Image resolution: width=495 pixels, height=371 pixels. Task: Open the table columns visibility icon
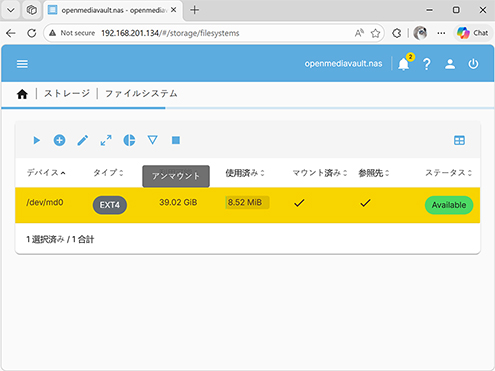click(x=459, y=140)
